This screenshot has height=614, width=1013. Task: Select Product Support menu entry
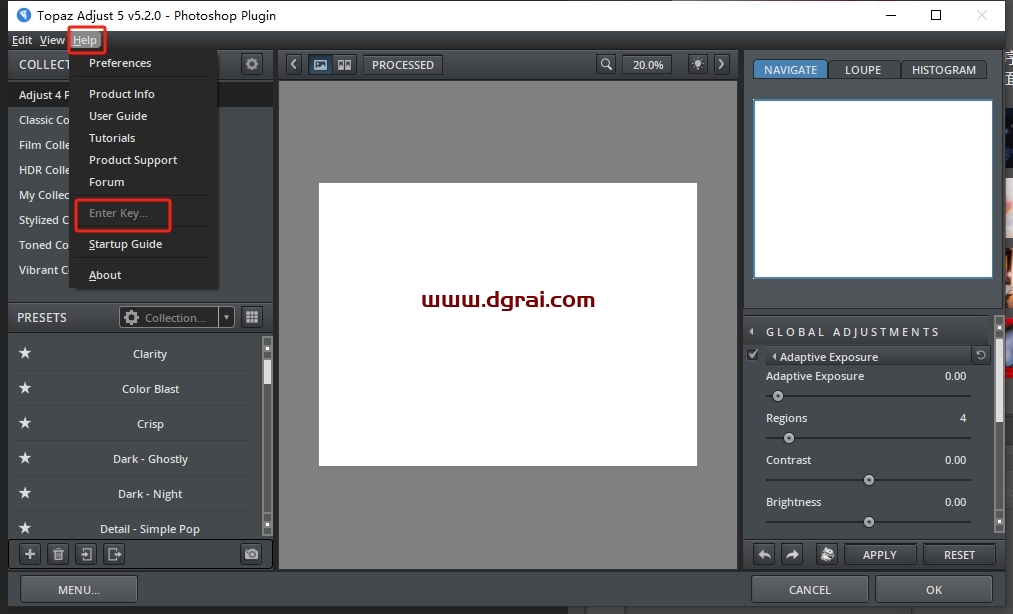point(133,160)
